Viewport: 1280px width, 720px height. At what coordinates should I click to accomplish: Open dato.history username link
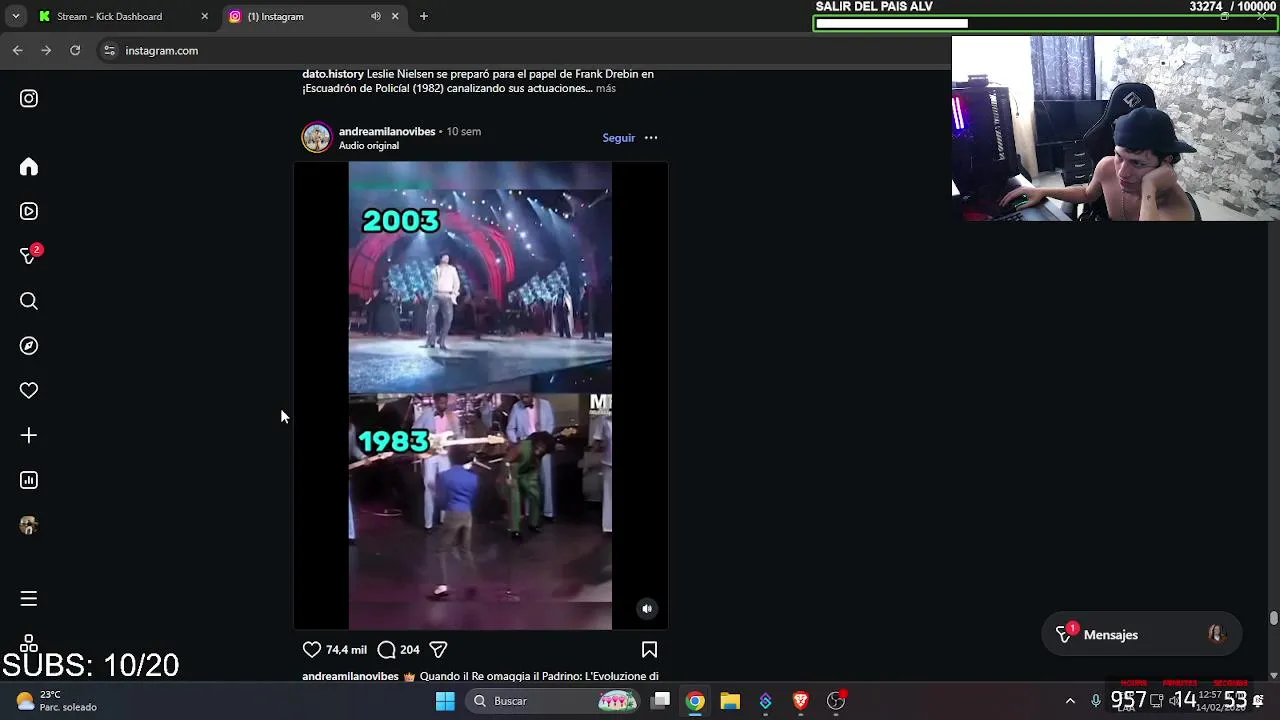coord(333,74)
